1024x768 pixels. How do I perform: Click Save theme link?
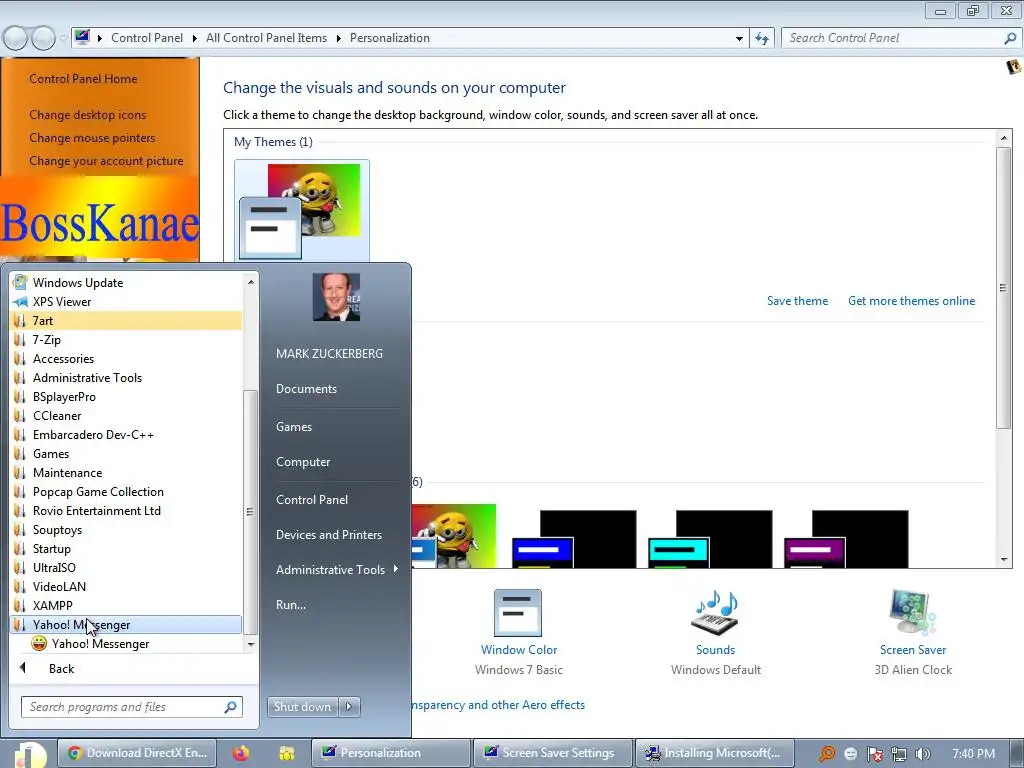pos(797,300)
